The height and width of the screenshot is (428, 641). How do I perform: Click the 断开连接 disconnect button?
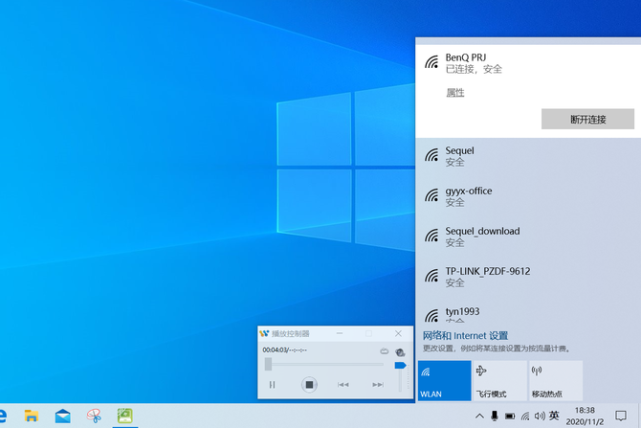click(x=587, y=119)
